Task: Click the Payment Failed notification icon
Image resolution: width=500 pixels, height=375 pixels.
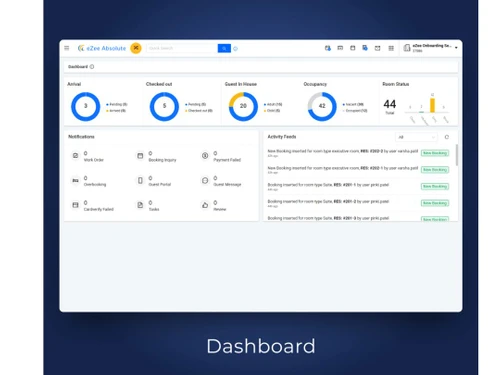Action: pyautogui.click(x=205, y=156)
